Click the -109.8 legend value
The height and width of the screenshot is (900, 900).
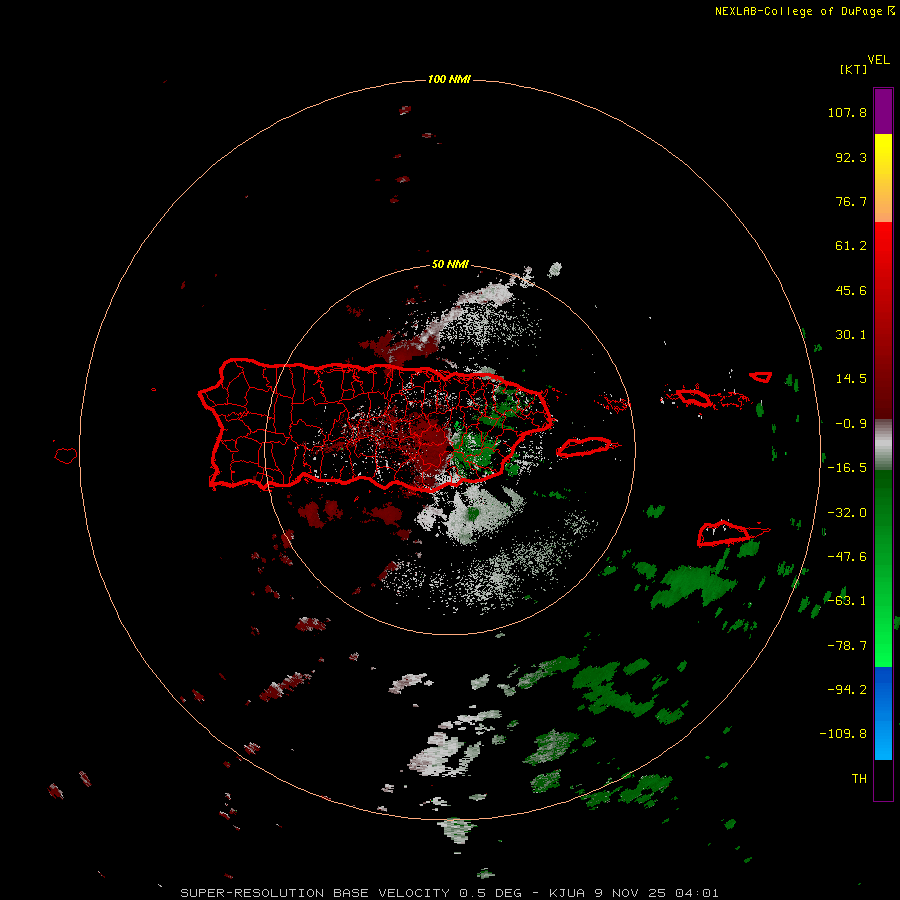843,734
